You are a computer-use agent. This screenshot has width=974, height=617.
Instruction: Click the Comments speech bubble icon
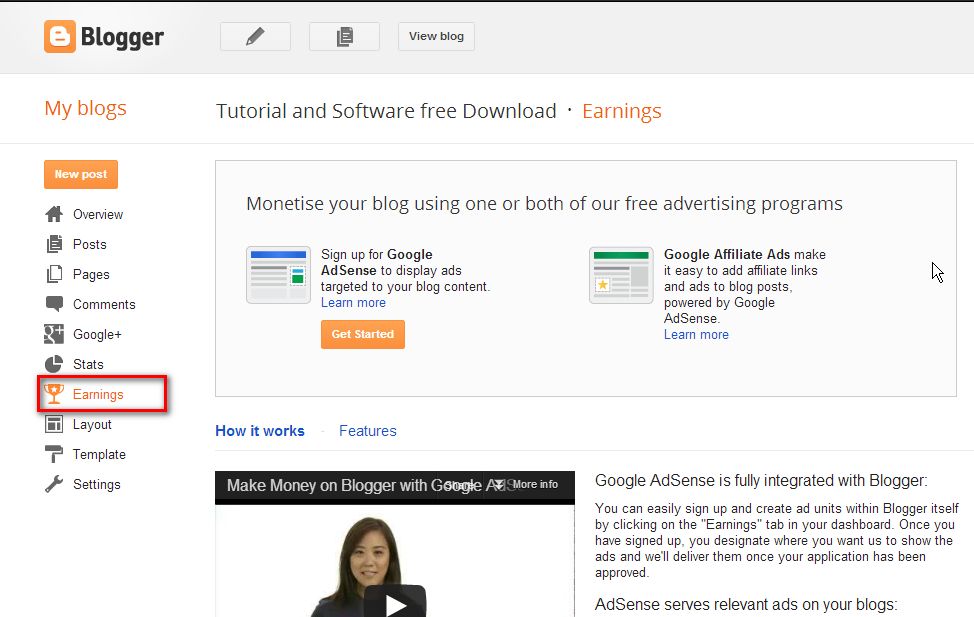(x=54, y=304)
